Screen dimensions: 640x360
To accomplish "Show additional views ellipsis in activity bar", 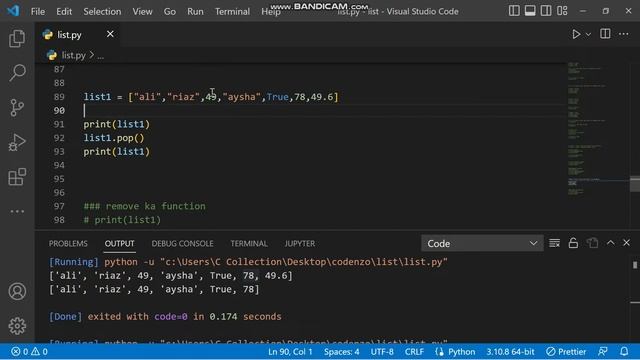I will coord(17,211).
